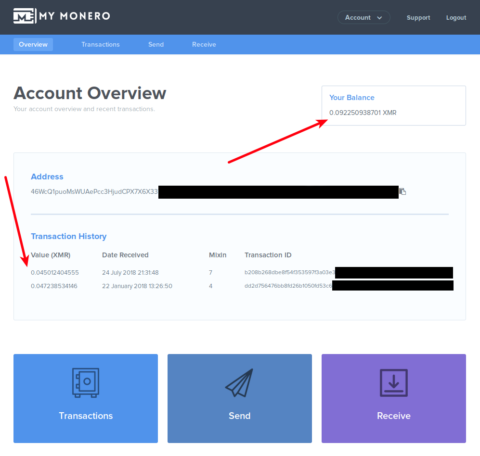
Task: Click the purple Receive tile label
Action: [x=394, y=416]
